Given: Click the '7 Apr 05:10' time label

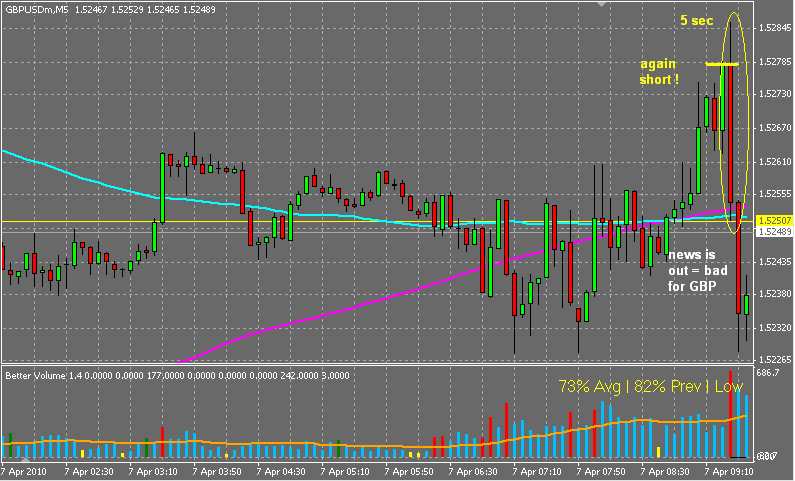Looking at the screenshot, I should coord(344,472).
